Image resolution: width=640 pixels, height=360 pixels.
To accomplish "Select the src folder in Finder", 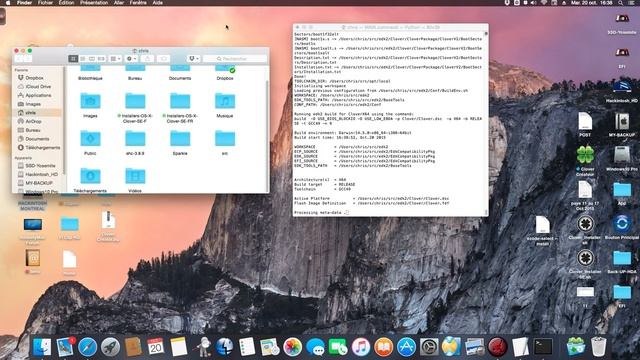I will coord(225,143).
